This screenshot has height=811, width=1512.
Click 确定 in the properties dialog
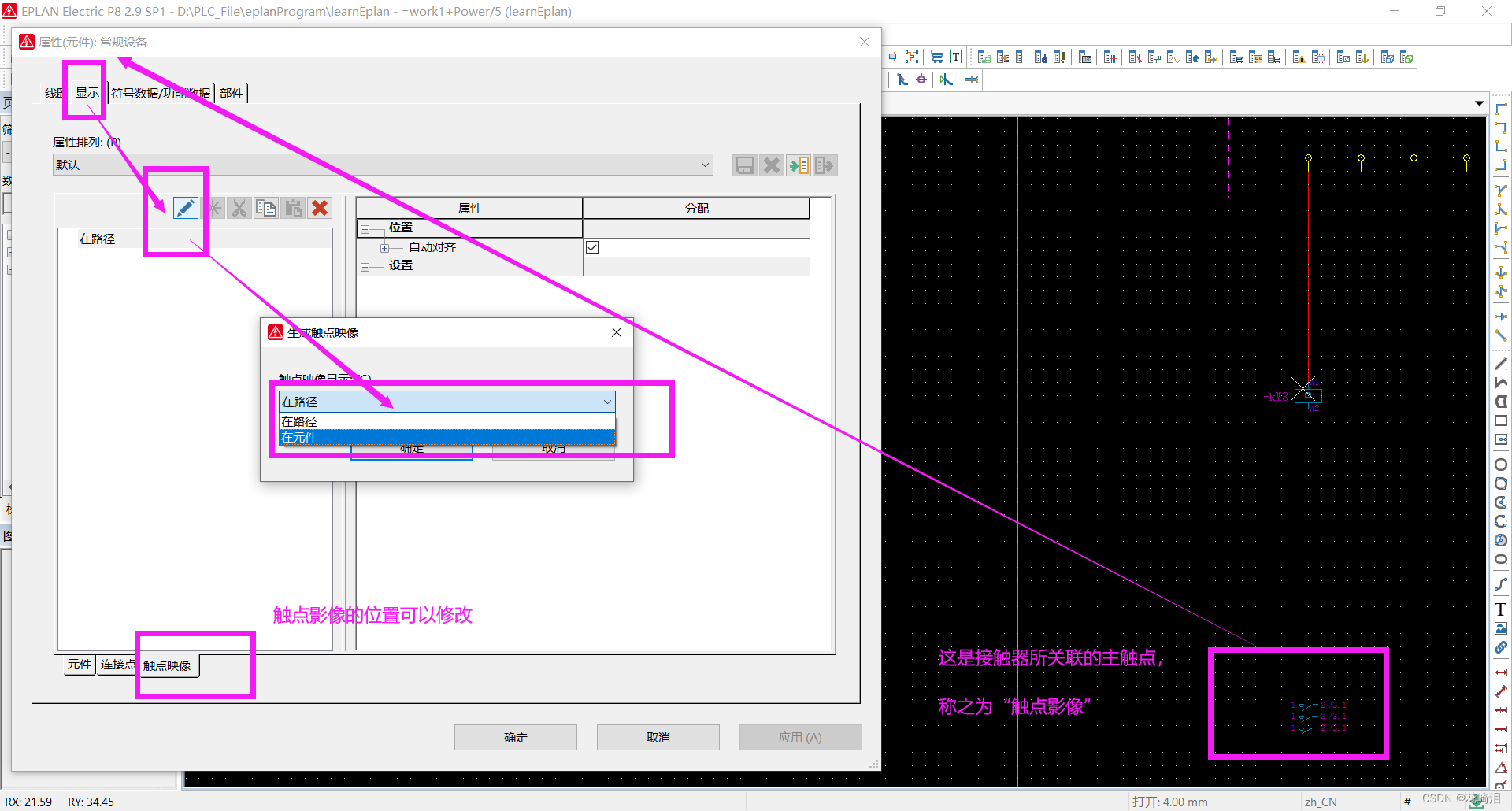(x=516, y=737)
